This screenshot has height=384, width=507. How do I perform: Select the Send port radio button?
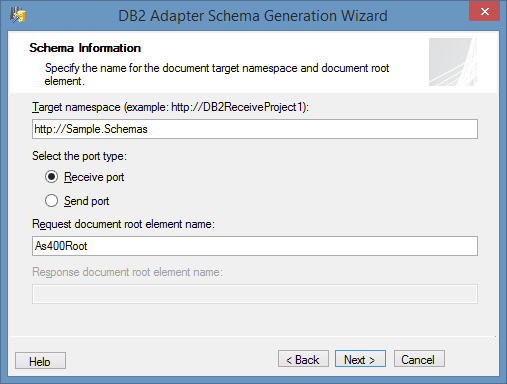(51, 201)
